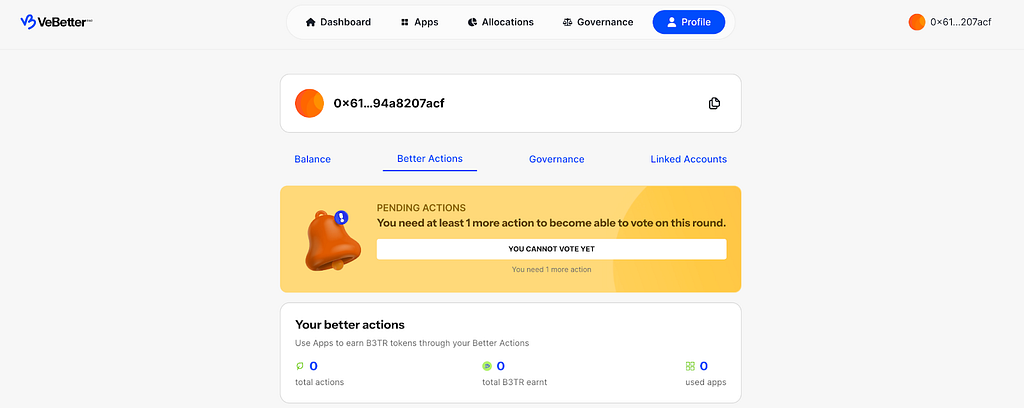
Task: Click the PENDING ACTIONS label
Action: point(421,208)
